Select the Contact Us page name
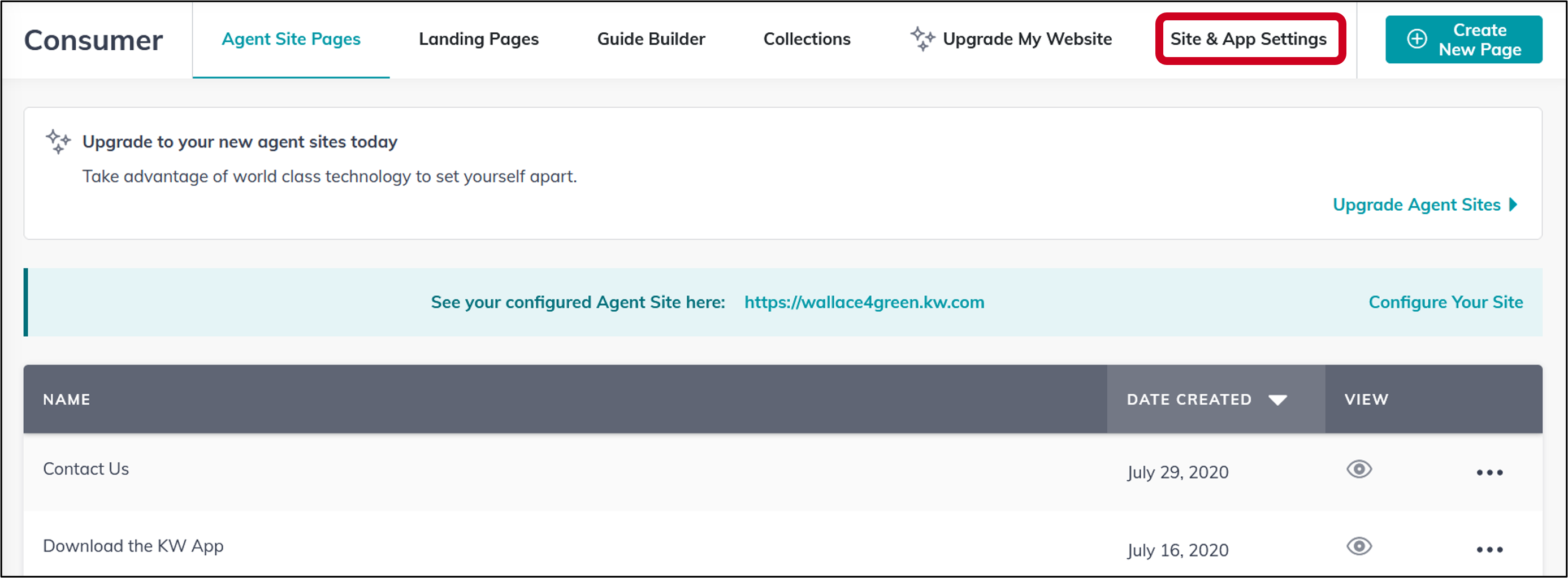Viewport: 1568px width, 578px height. coord(86,468)
